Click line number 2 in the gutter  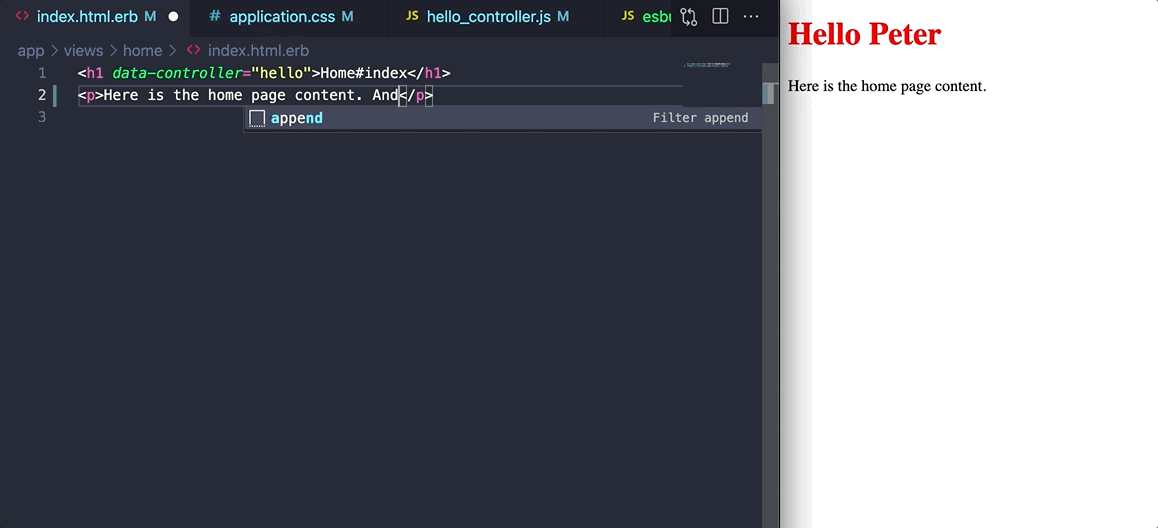41,95
